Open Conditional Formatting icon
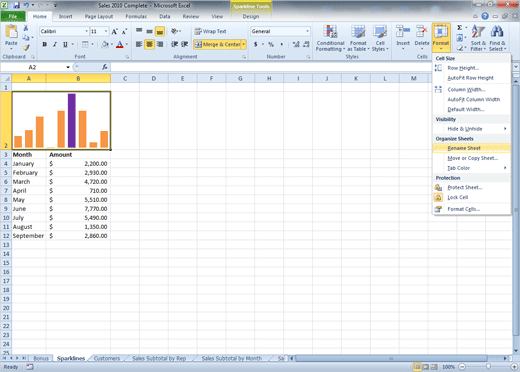The width and height of the screenshot is (520, 372). 330,32
